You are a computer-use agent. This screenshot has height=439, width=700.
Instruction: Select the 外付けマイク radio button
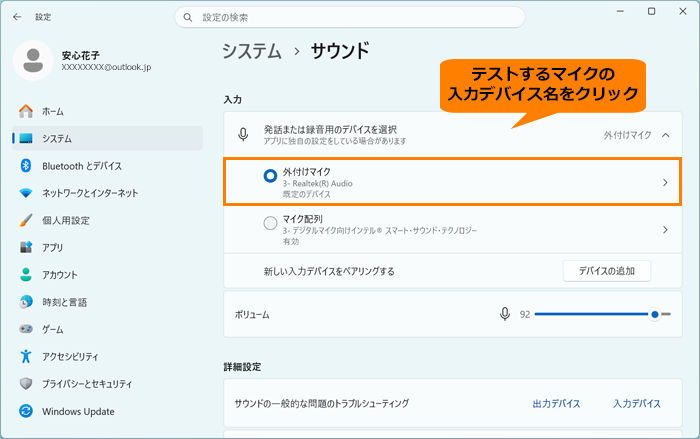pos(270,176)
